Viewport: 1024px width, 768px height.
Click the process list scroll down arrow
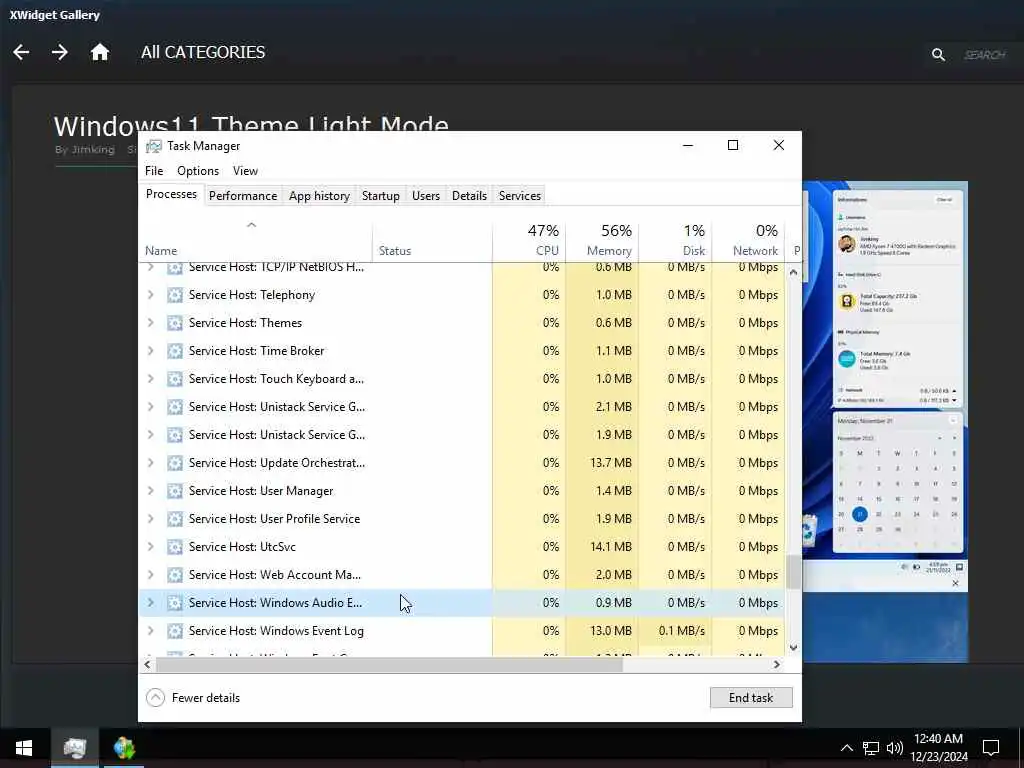[793, 648]
